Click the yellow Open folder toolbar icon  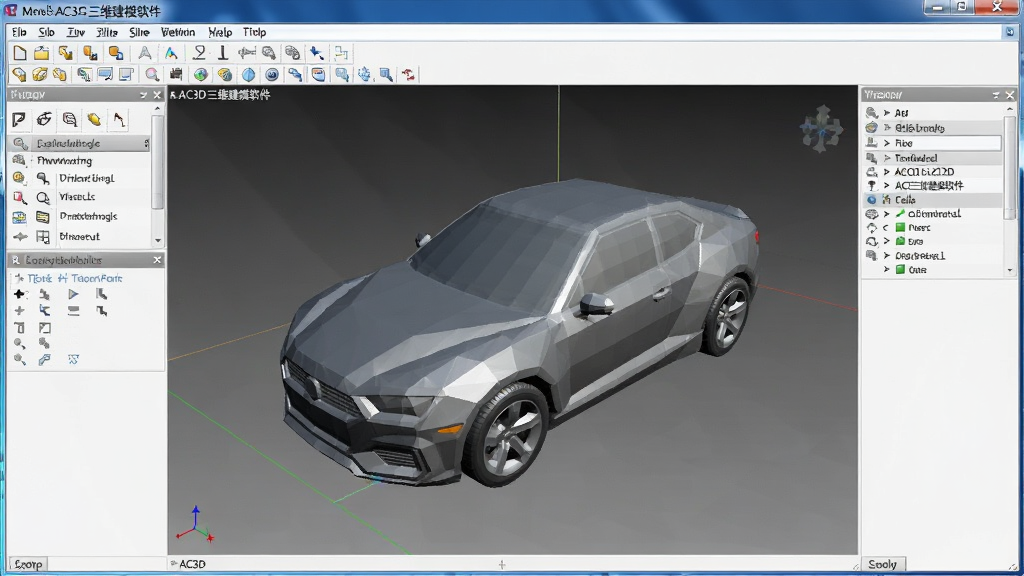coord(42,53)
